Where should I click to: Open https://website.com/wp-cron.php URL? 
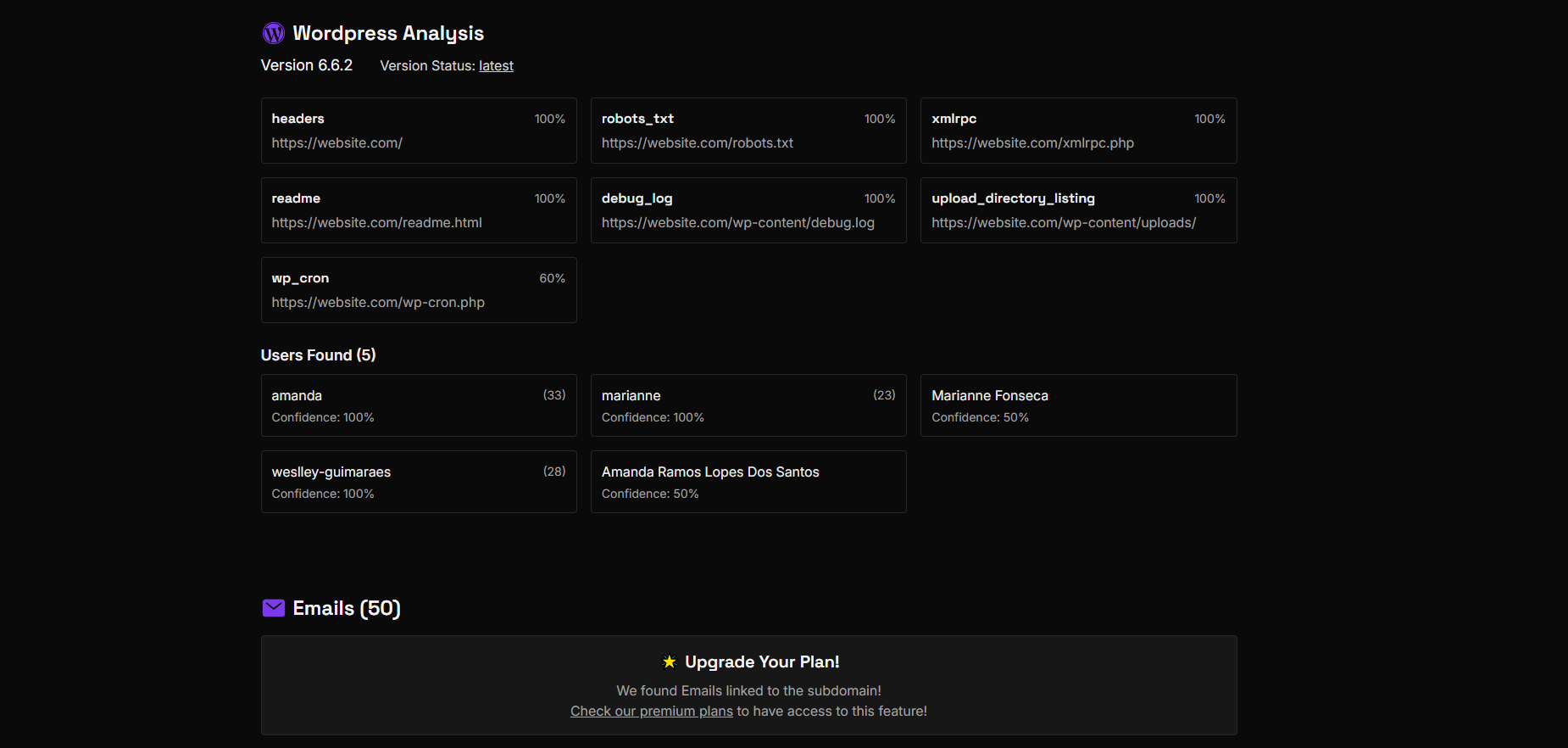click(x=378, y=303)
